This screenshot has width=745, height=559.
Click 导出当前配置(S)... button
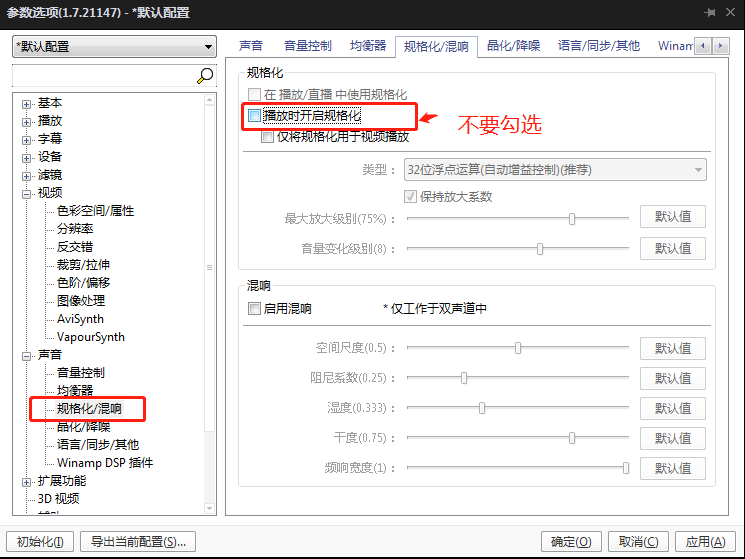137,541
